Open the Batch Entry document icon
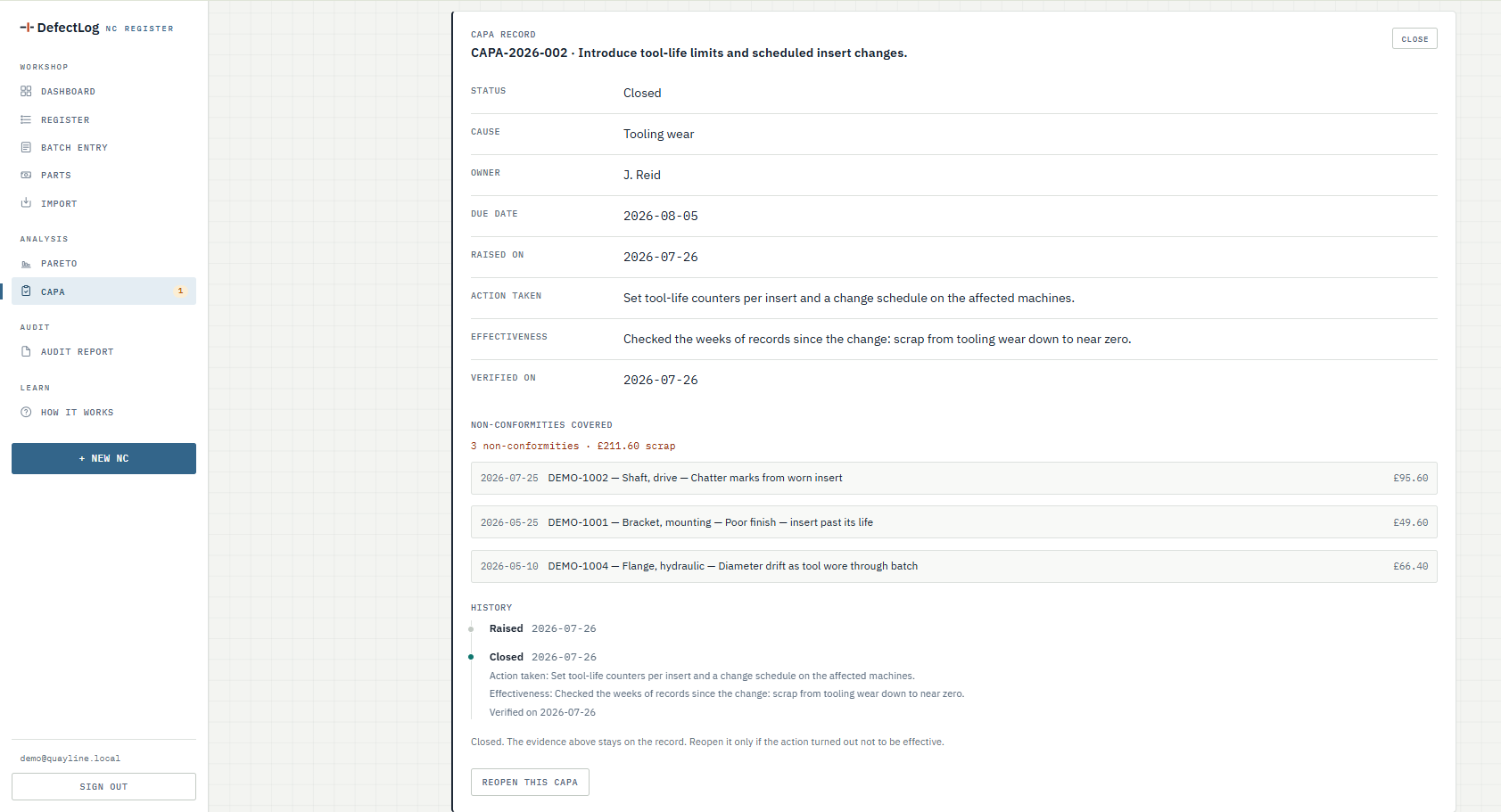 point(26,147)
